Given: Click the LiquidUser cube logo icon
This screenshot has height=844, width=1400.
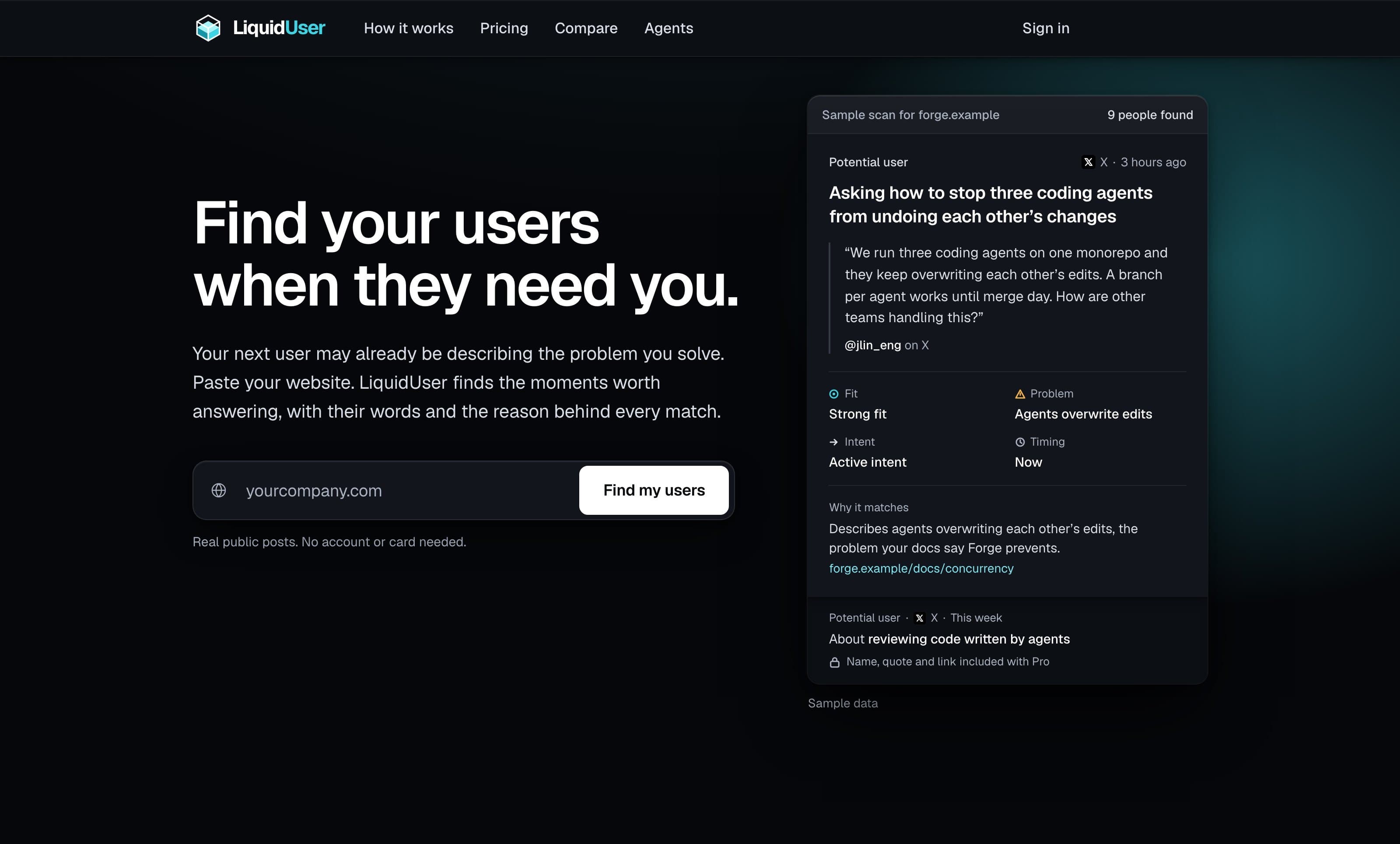Looking at the screenshot, I should pyautogui.click(x=208, y=28).
